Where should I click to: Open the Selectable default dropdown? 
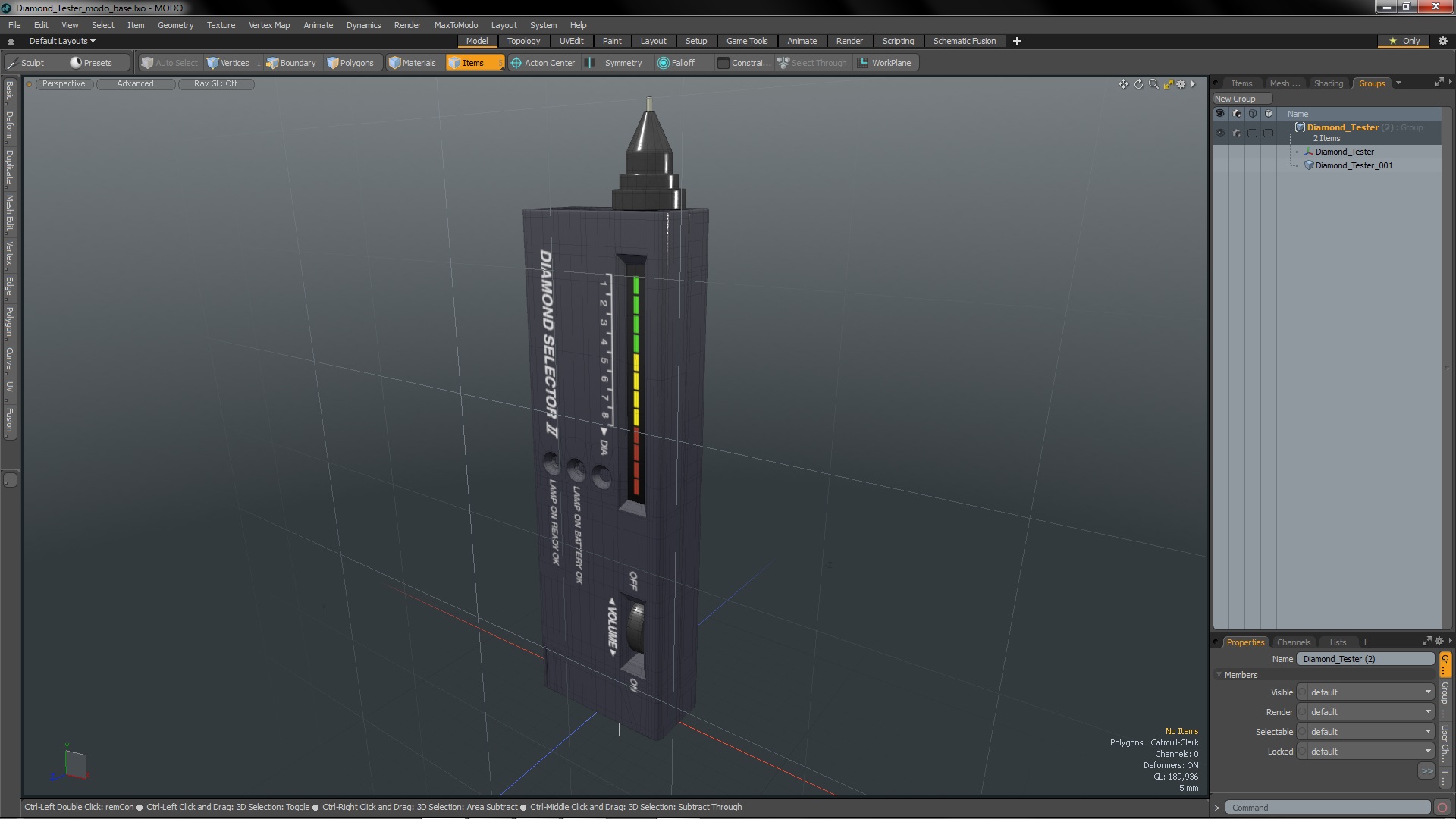click(1365, 732)
